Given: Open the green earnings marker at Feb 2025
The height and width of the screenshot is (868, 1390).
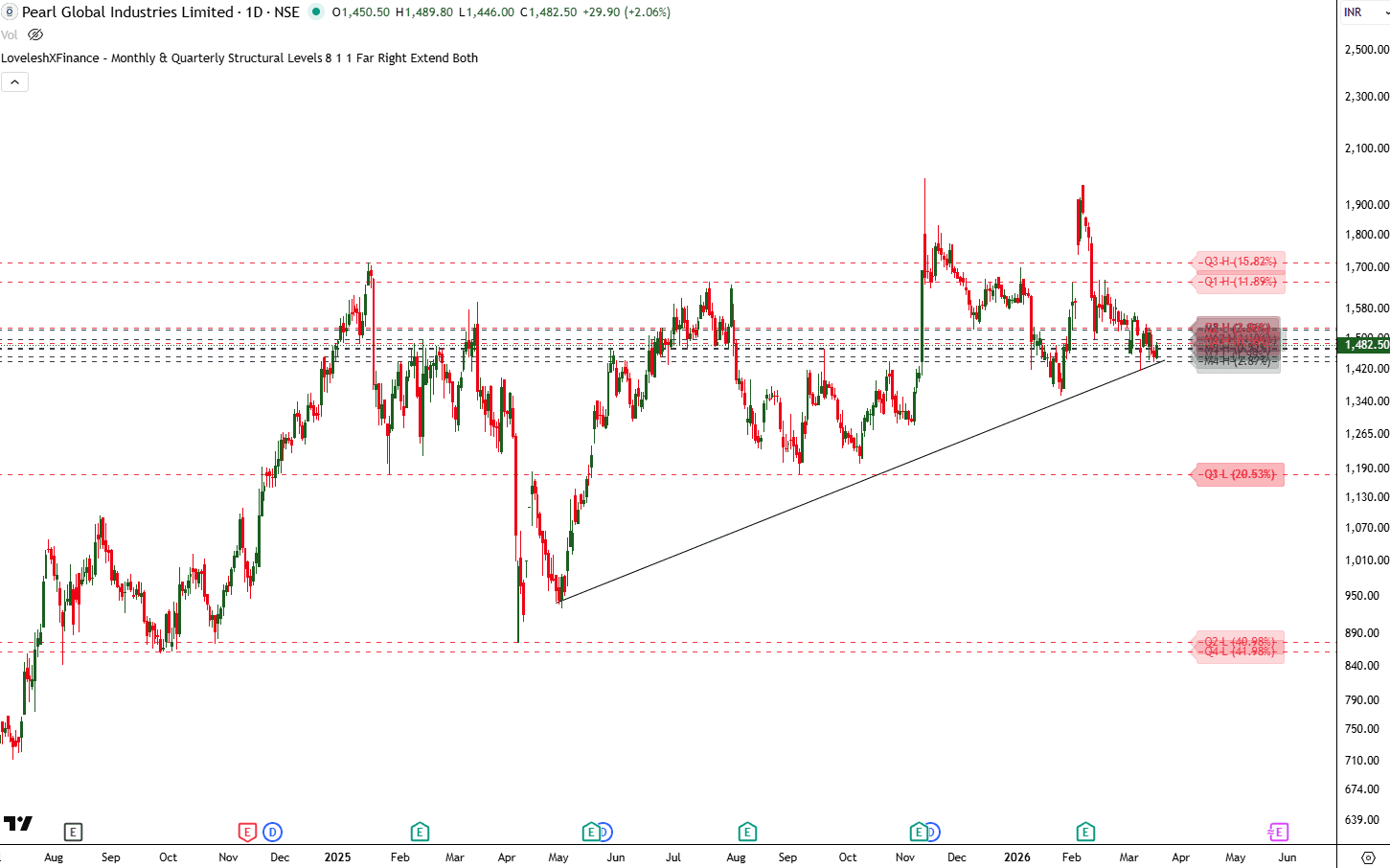Looking at the screenshot, I should 420,832.
